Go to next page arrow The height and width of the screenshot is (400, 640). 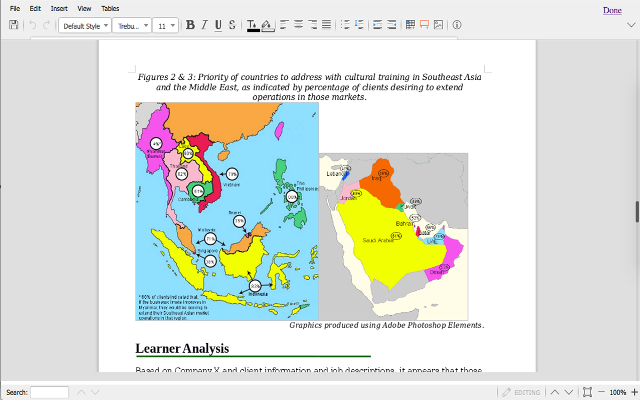click(569, 392)
